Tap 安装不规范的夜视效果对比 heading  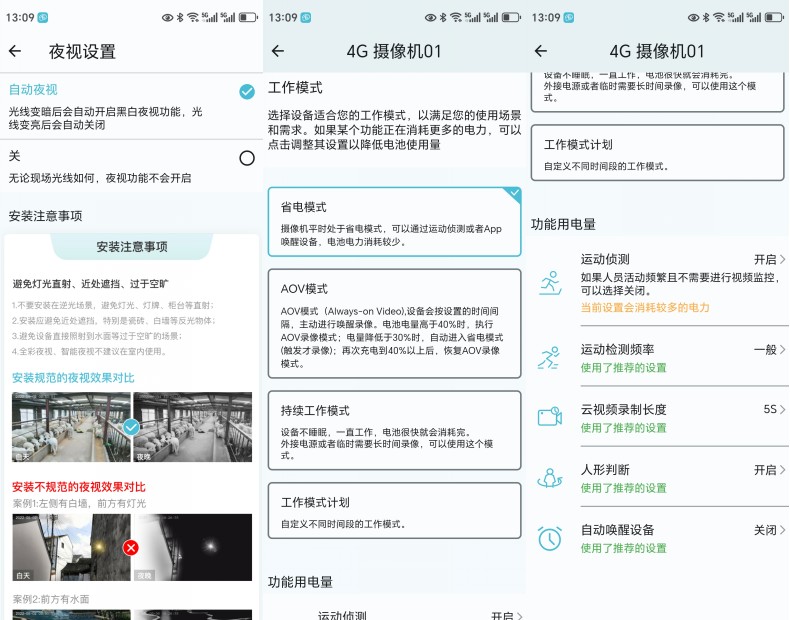(79, 487)
